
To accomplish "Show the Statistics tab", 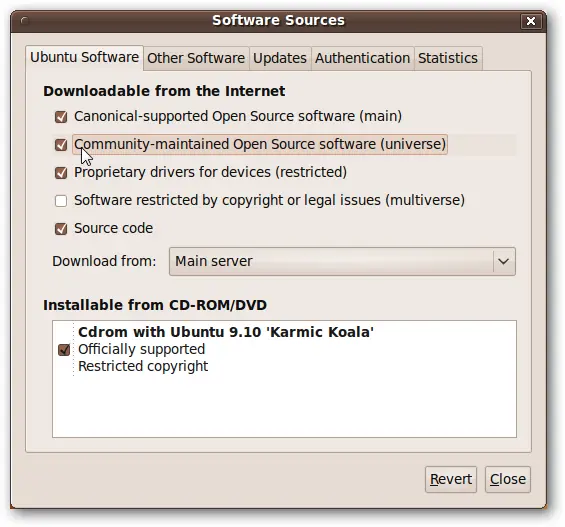I will [448, 58].
